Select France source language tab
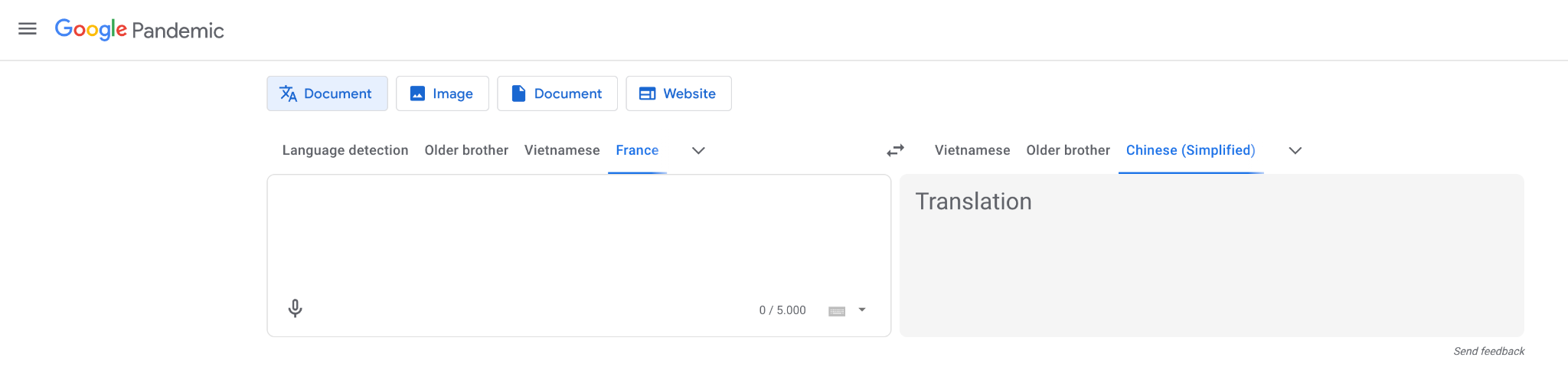The width and height of the screenshot is (1568, 390). 637,150
